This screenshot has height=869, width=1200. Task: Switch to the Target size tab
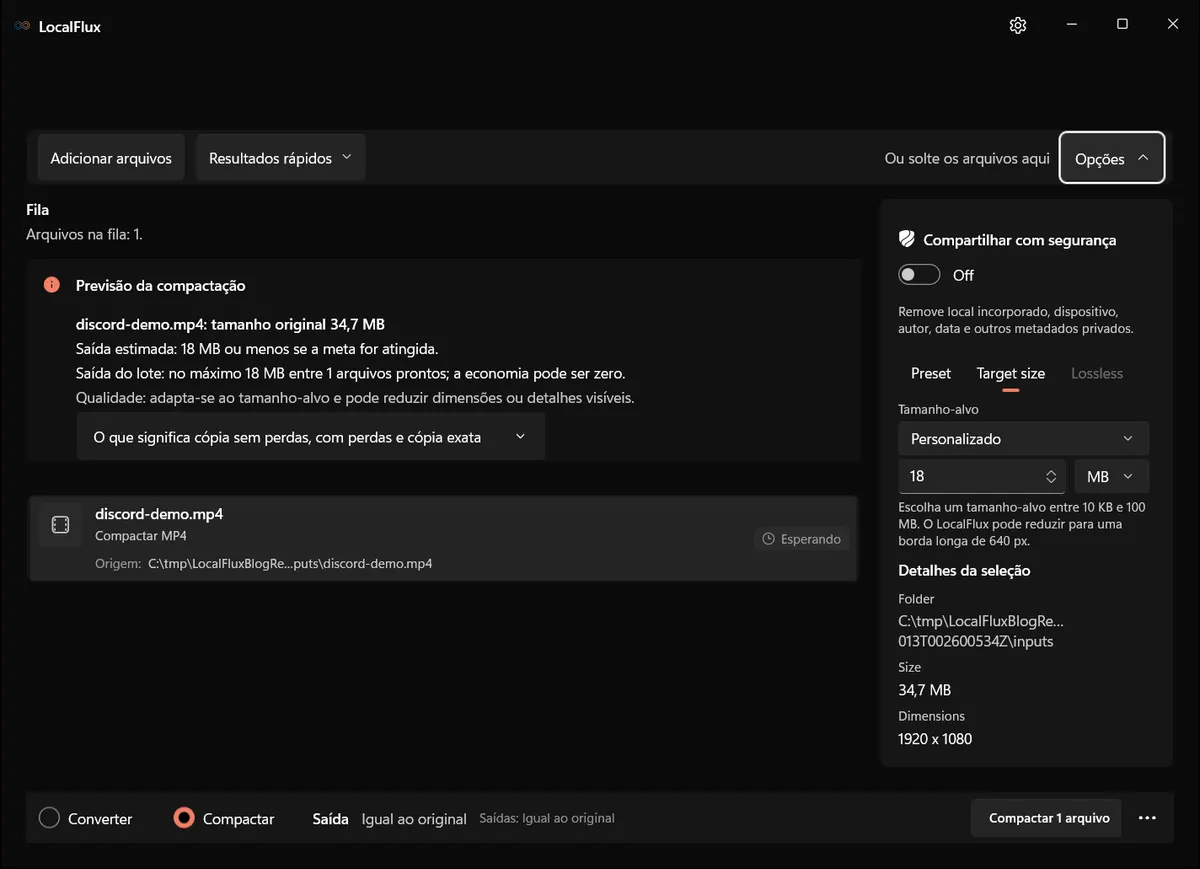click(1011, 373)
